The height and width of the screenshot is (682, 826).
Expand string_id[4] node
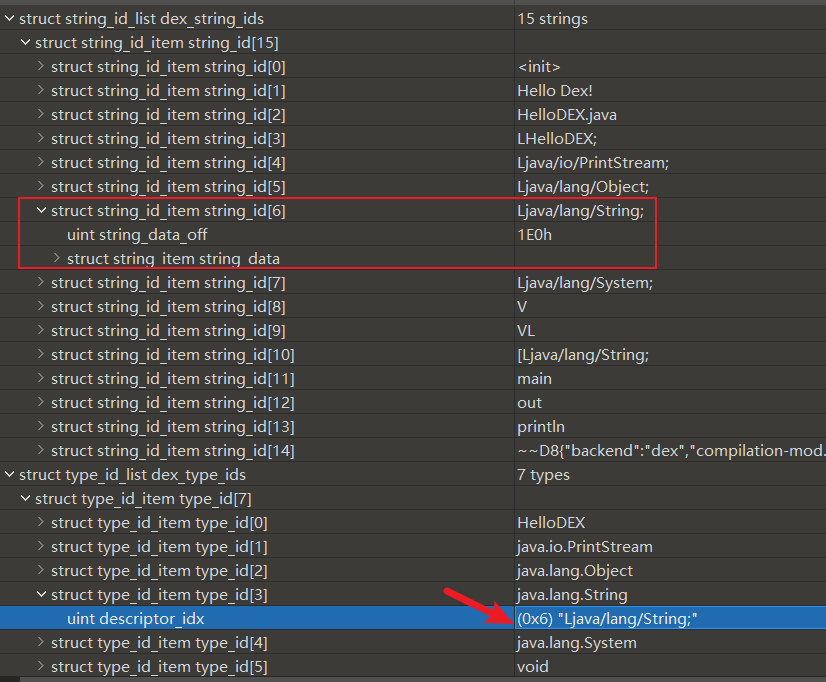[x=41, y=162]
